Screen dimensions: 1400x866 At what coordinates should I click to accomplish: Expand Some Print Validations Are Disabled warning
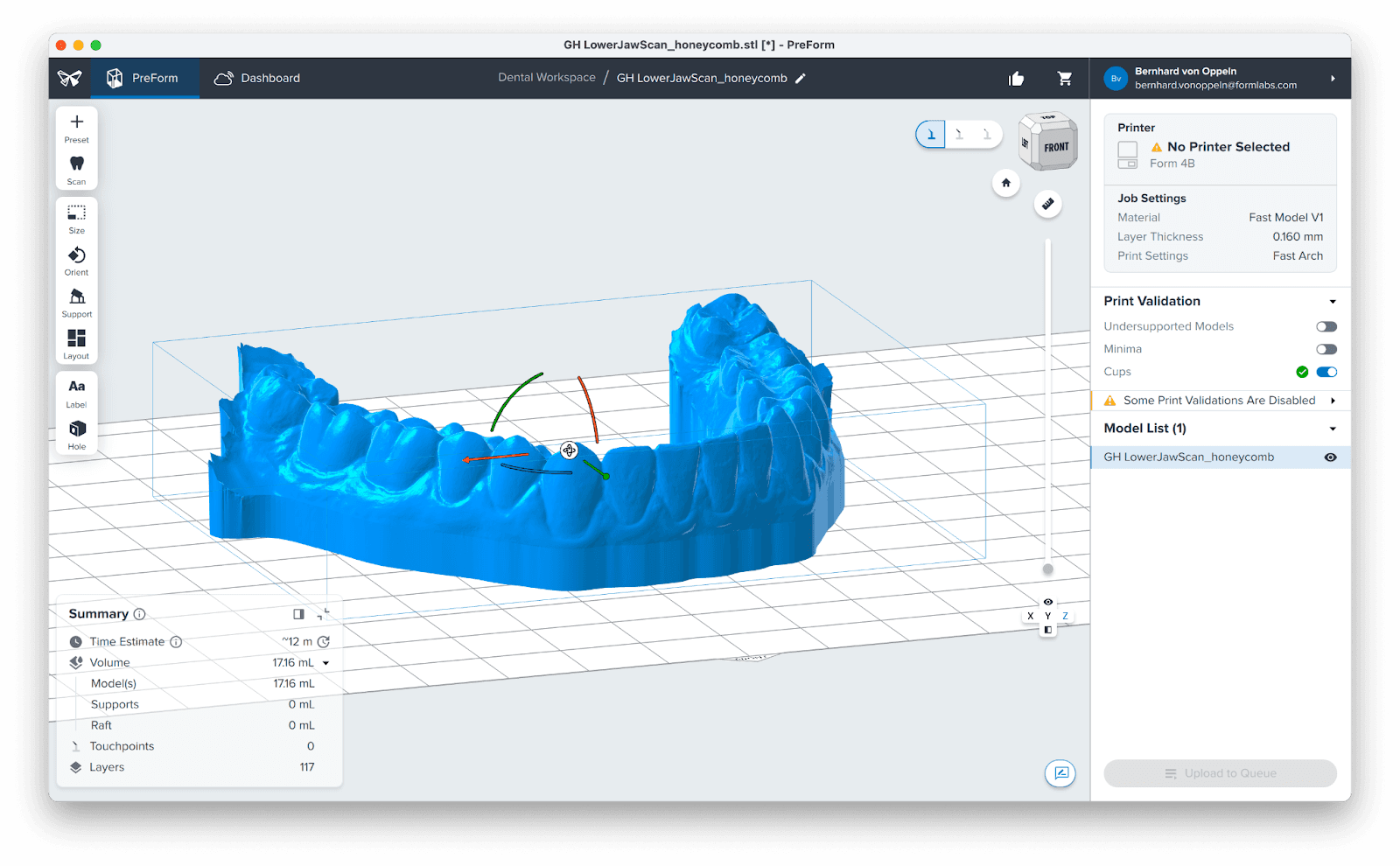pos(1333,400)
